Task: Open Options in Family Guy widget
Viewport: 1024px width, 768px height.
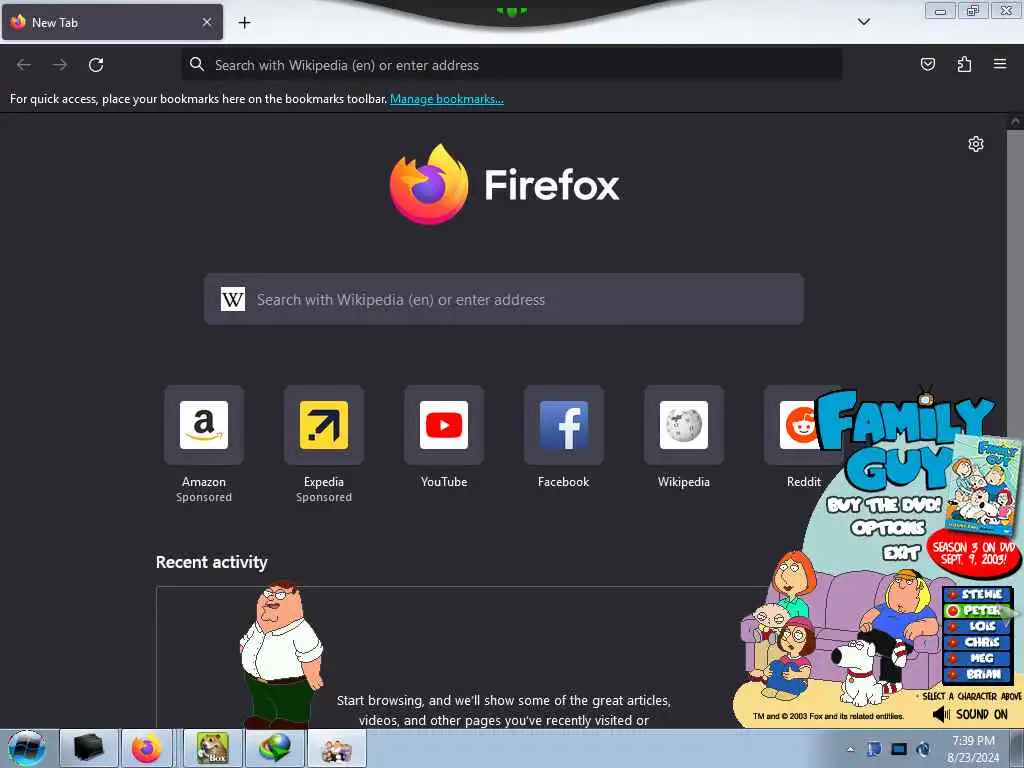Action: click(x=888, y=528)
